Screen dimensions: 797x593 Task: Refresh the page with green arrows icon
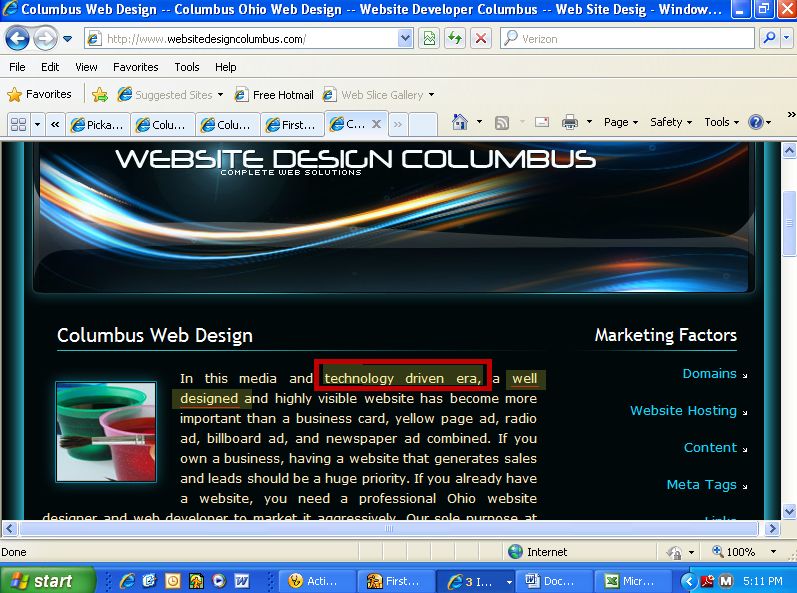[x=455, y=39]
